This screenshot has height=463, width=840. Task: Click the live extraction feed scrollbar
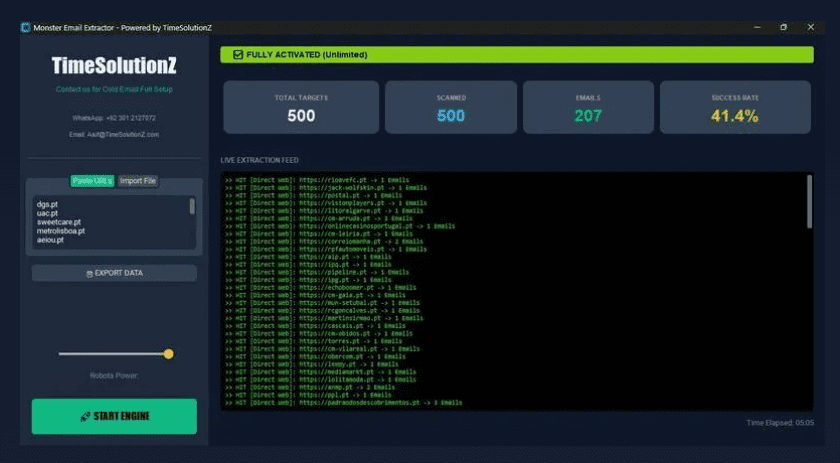809,202
